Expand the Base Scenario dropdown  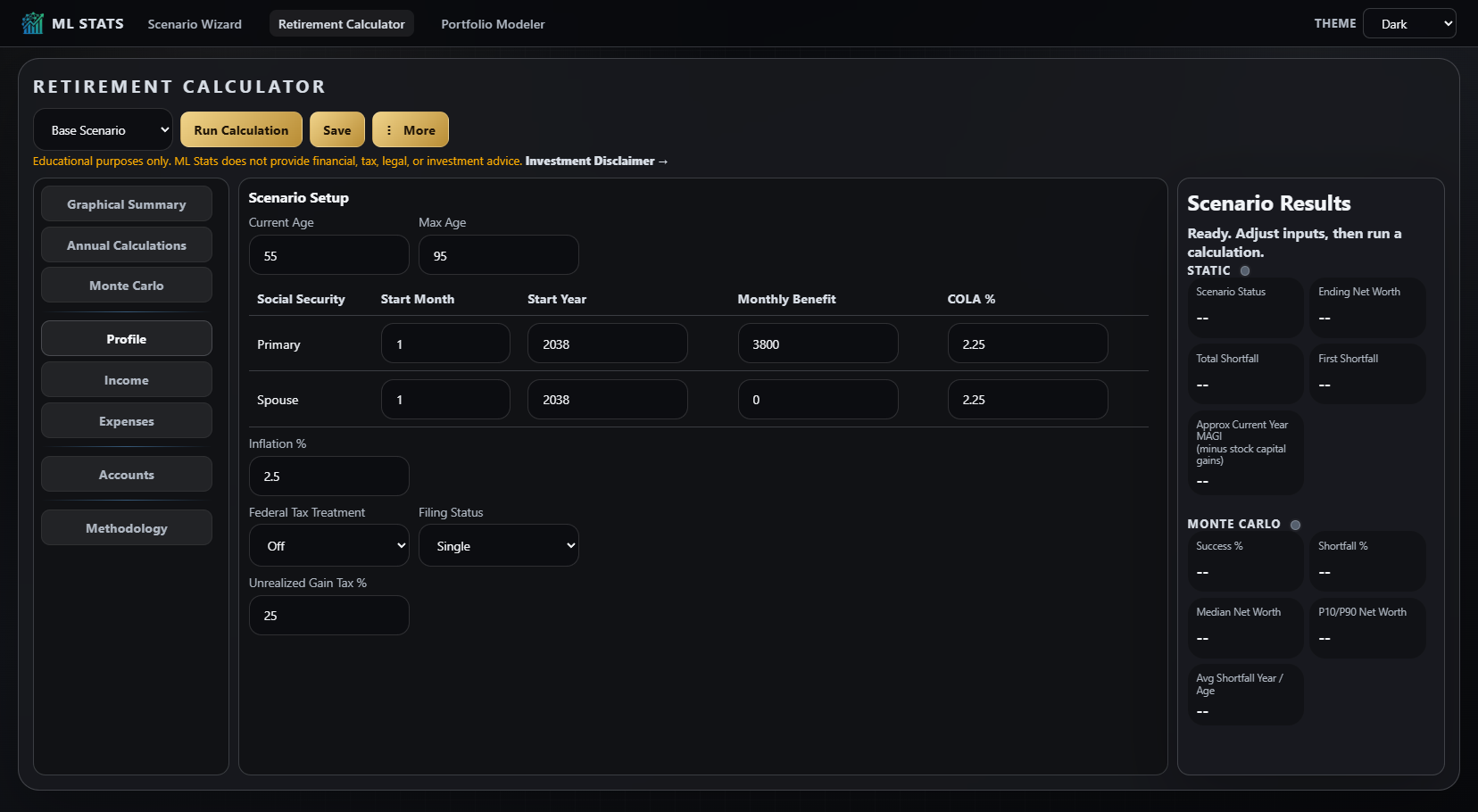click(x=103, y=130)
